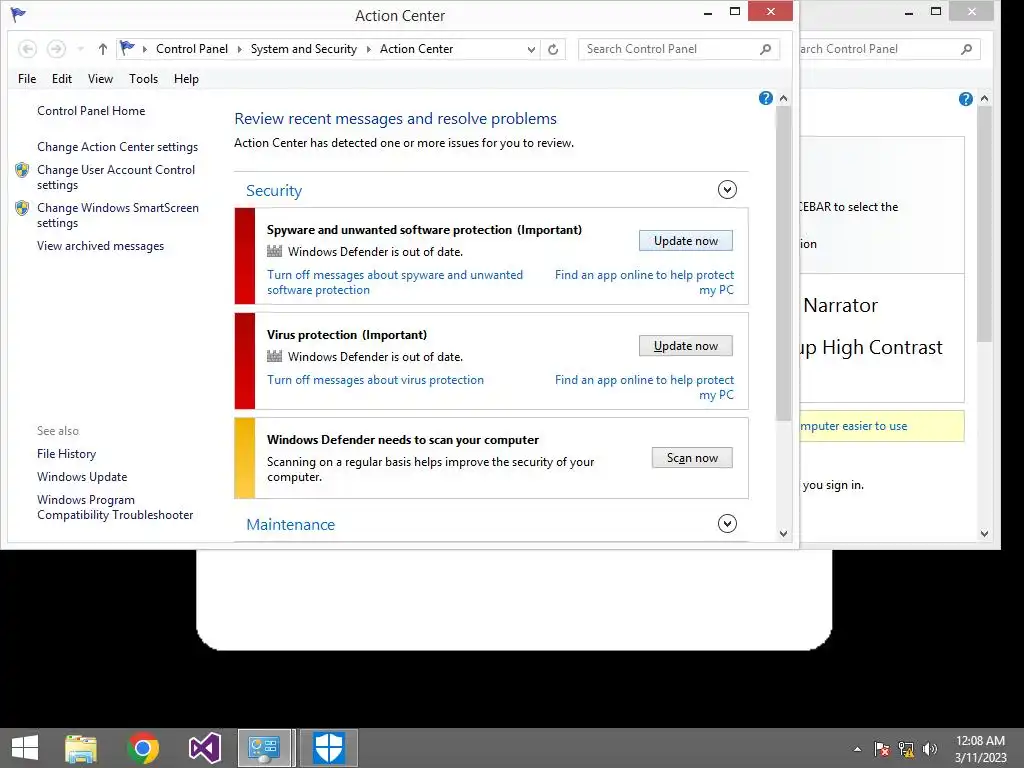Open the File menu
This screenshot has width=1024, height=768.
click(x=27, y=79)
